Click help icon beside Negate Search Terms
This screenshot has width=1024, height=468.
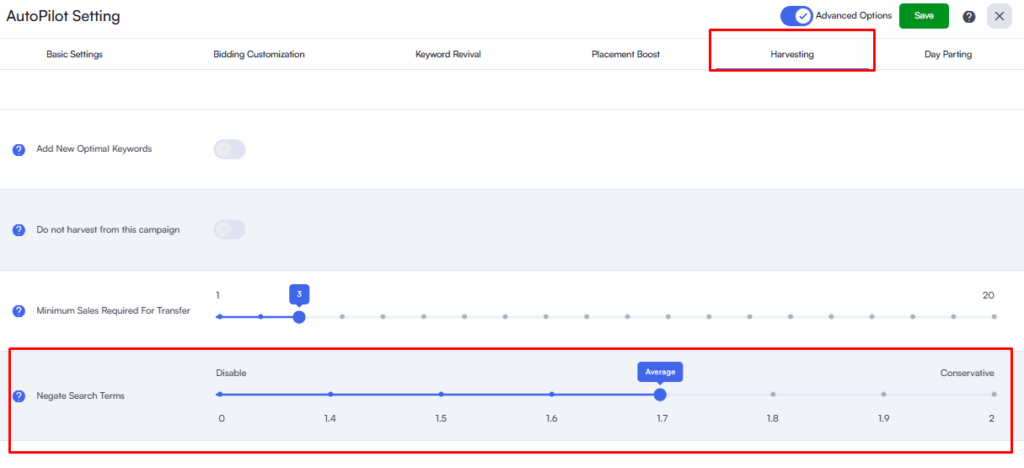tap(18, 396)
